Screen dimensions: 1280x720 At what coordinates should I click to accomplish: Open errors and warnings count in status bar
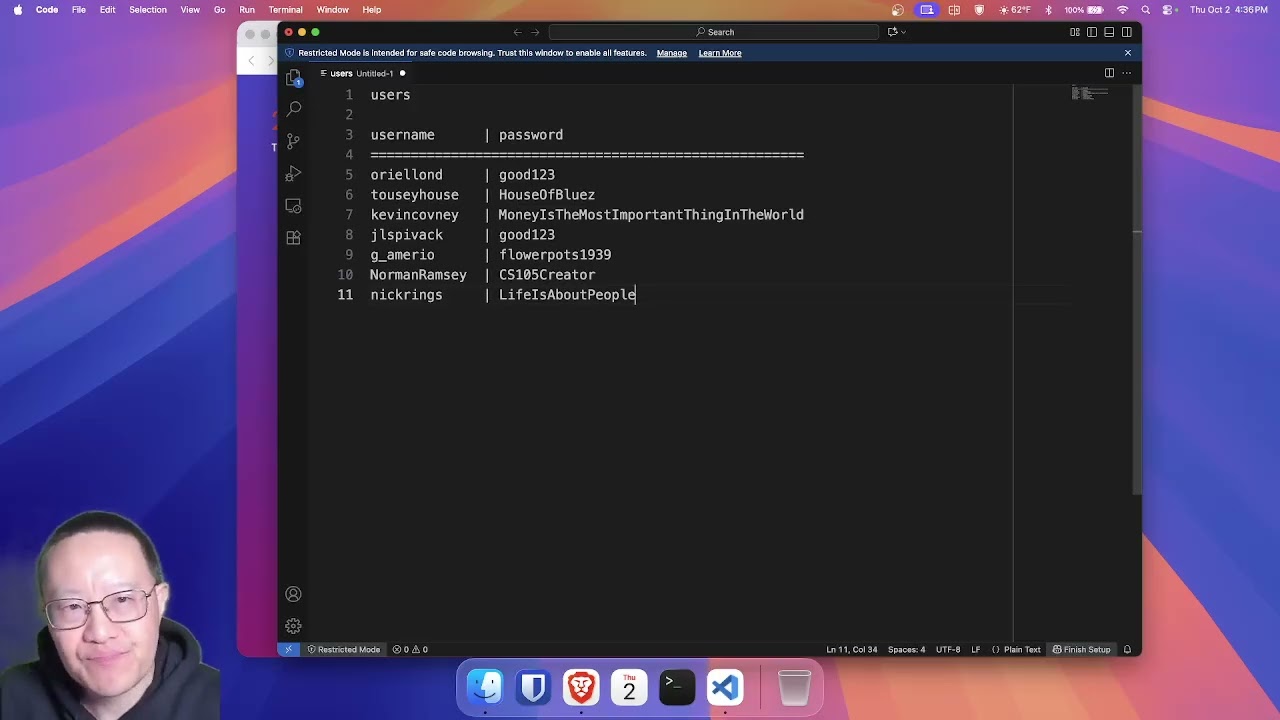click(x=410, y=650)
